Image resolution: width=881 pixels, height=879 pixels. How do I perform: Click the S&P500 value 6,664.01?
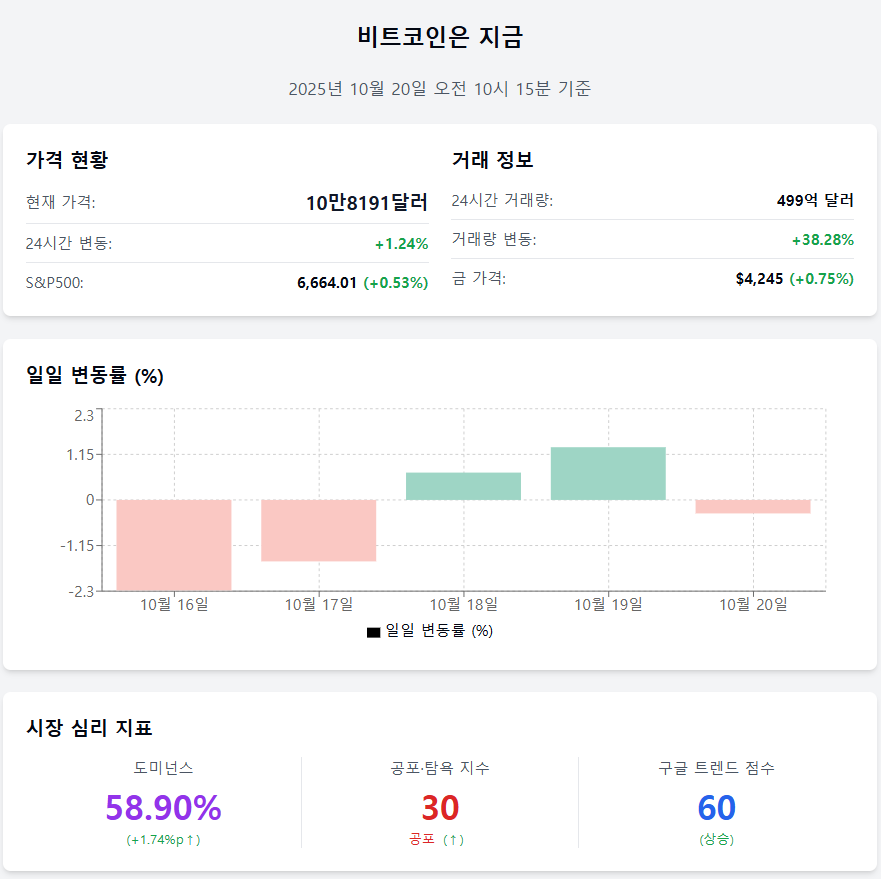pyautogui.click(x=327, y=283)
